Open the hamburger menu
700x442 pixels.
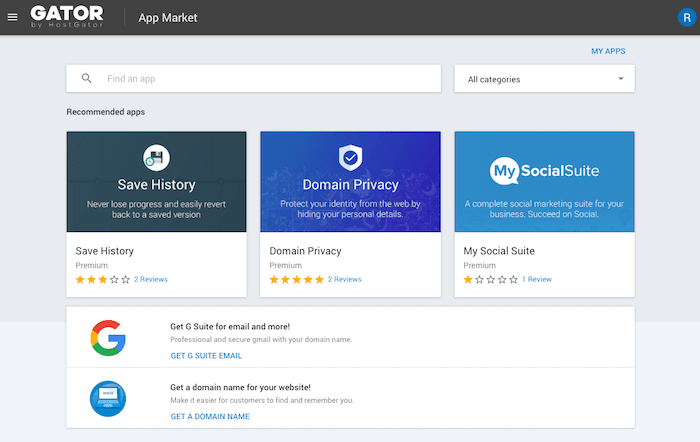coord(12,17)
